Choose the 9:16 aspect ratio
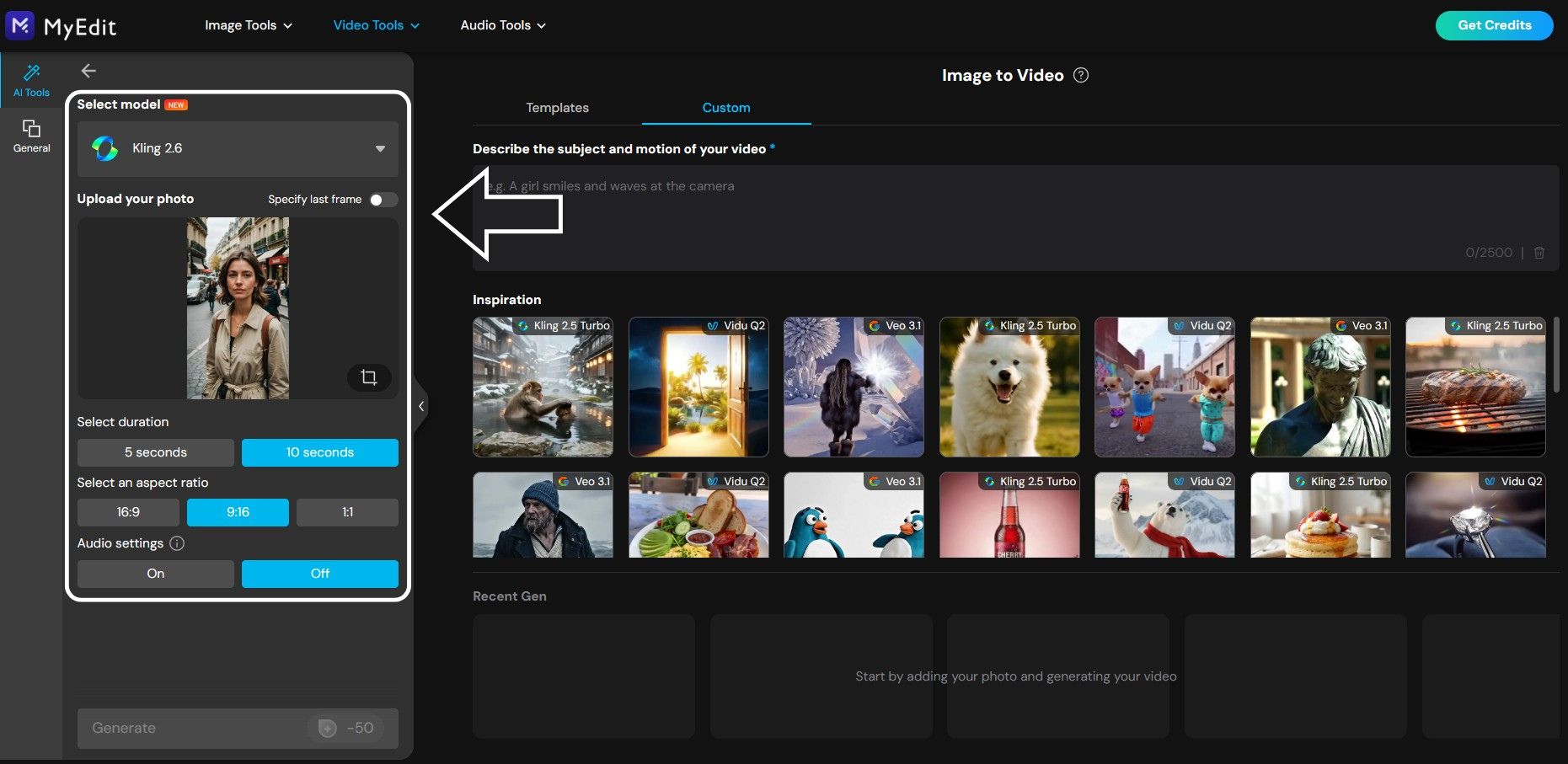 click(x=238, y=512)
